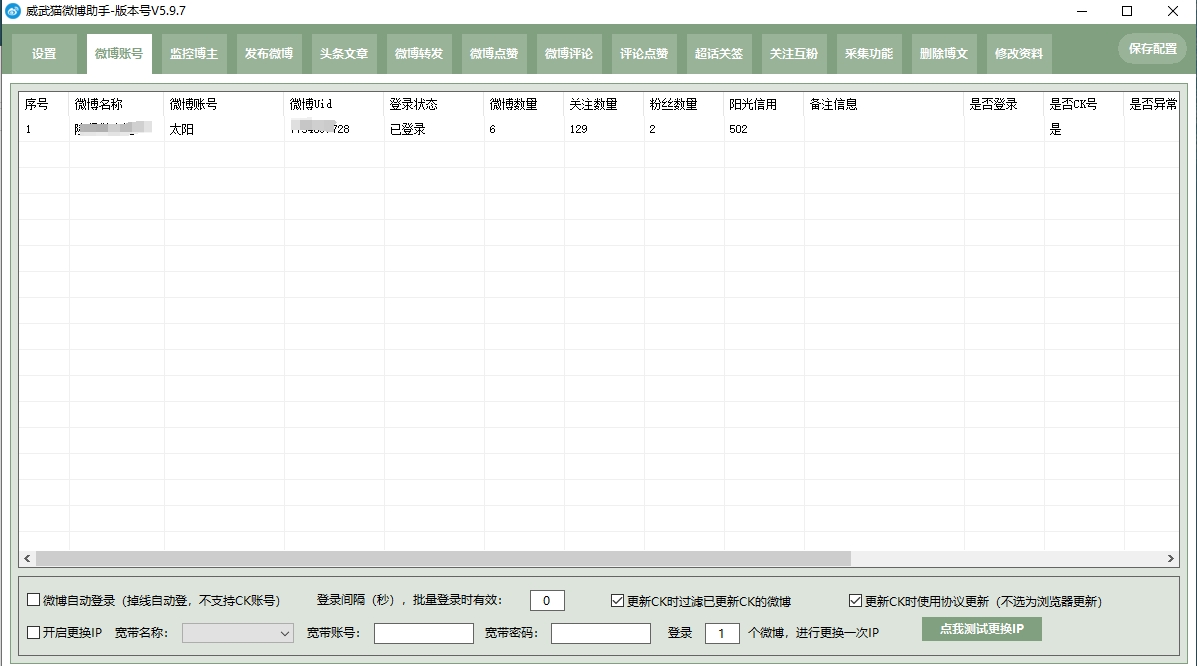Screen dimensions: 1197x666
Task: Select the 微博评论 comments function
Action: pyautogui.click(x=568, y=54)
